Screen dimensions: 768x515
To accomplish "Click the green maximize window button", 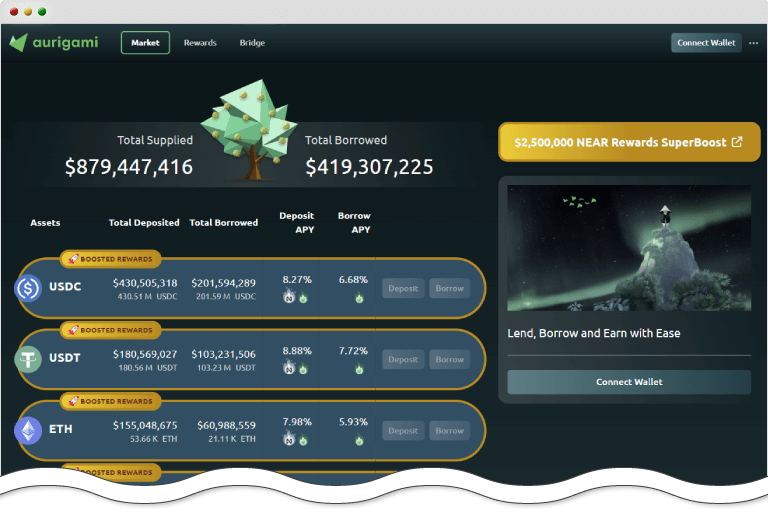I will [x=42, y=12].
